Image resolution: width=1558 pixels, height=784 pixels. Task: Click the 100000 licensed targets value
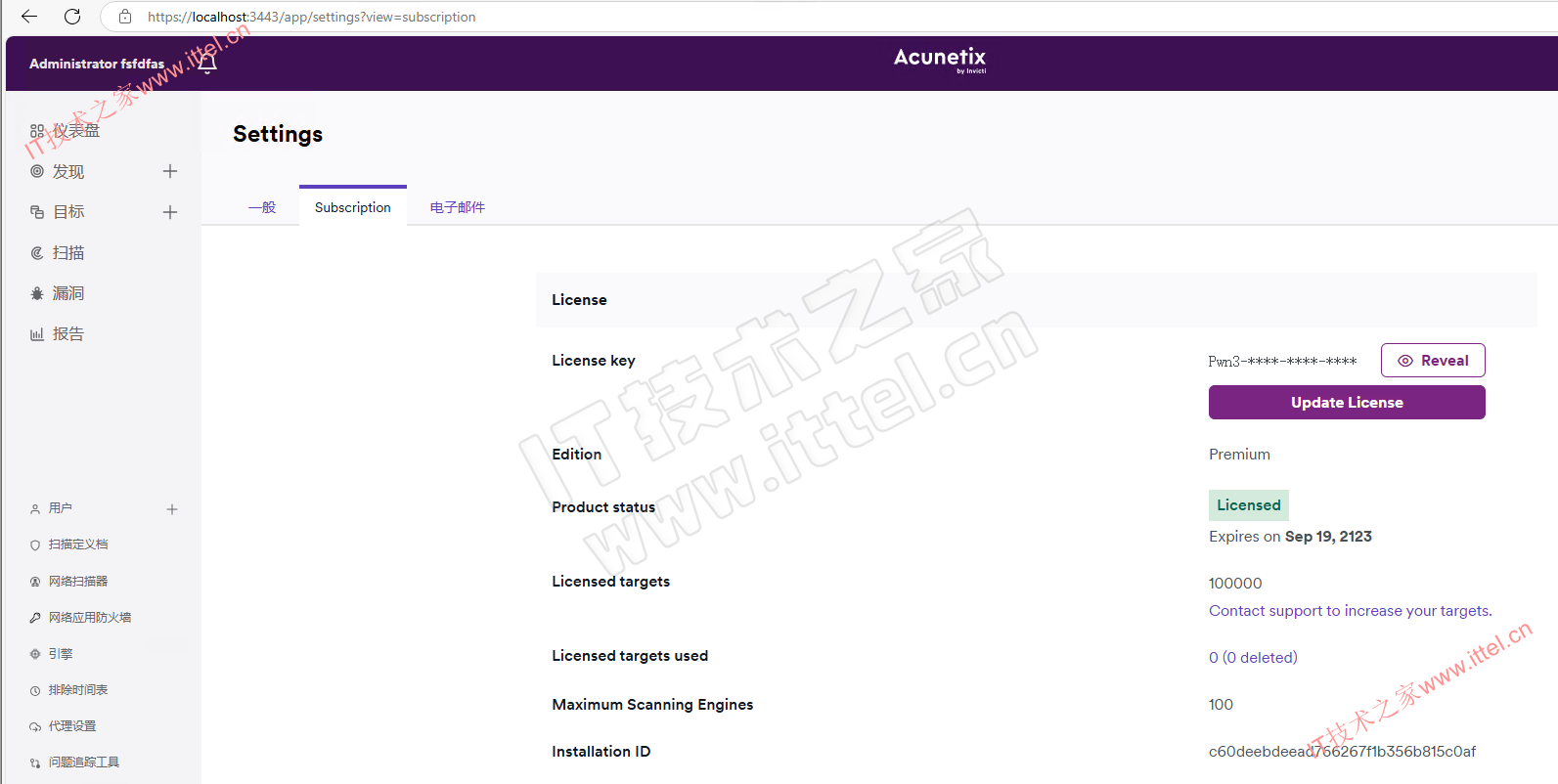tap(1235, 584)
